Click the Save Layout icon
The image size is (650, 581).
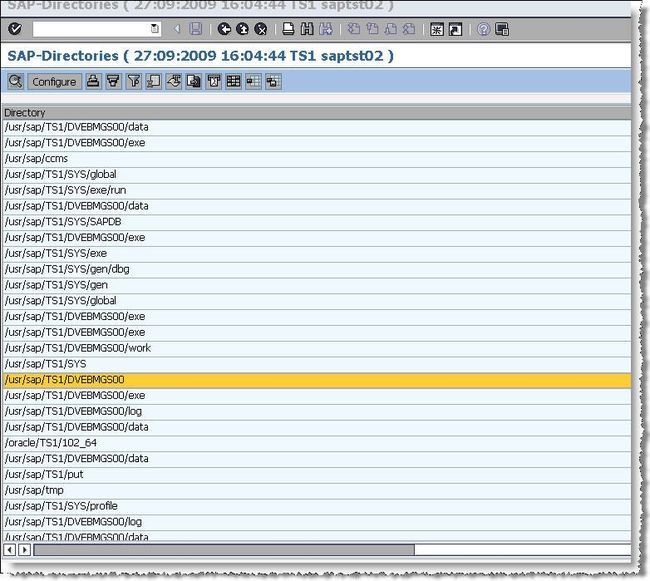point(273,81)
